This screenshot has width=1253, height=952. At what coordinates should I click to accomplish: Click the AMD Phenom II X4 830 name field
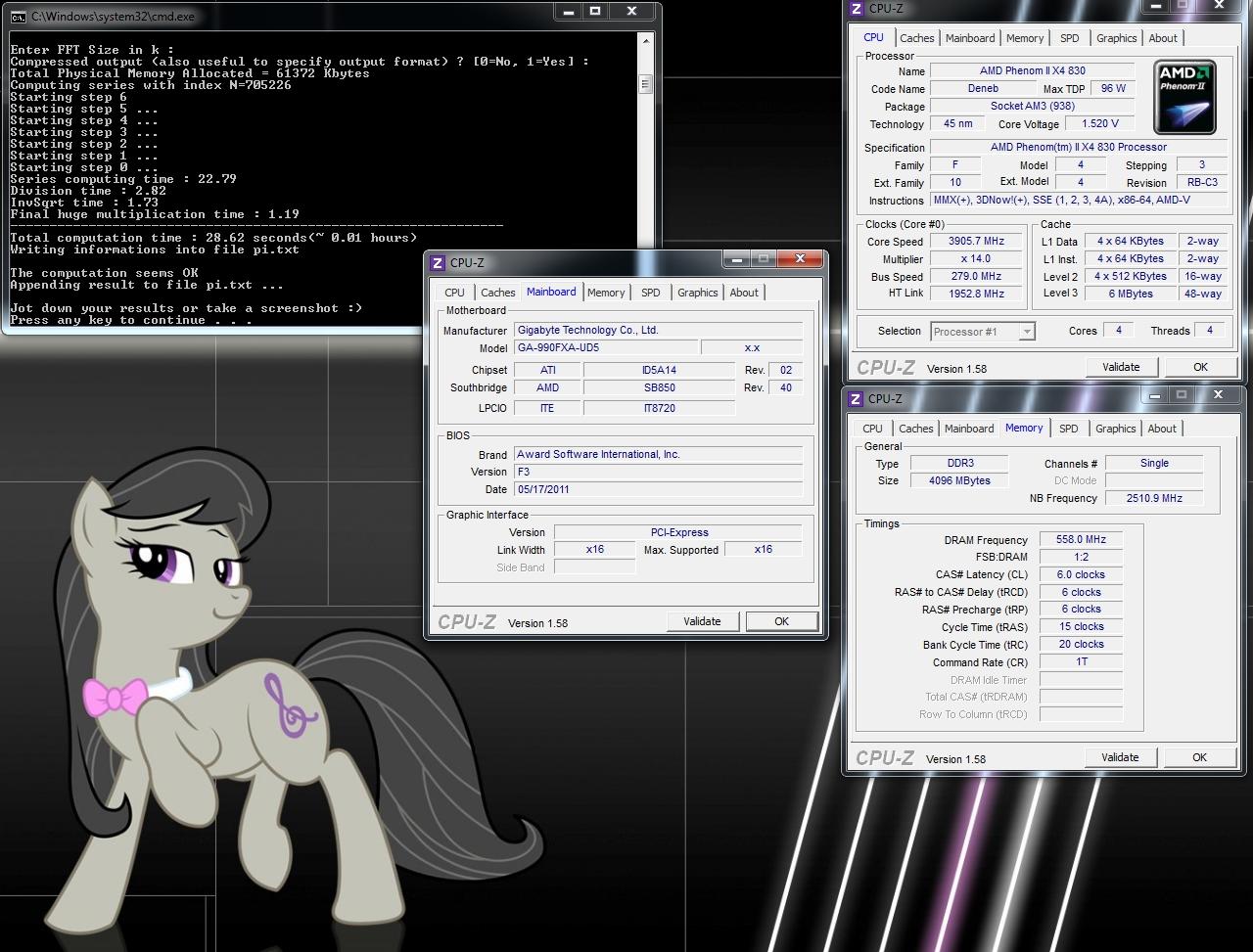click(x=1032, y=70)
